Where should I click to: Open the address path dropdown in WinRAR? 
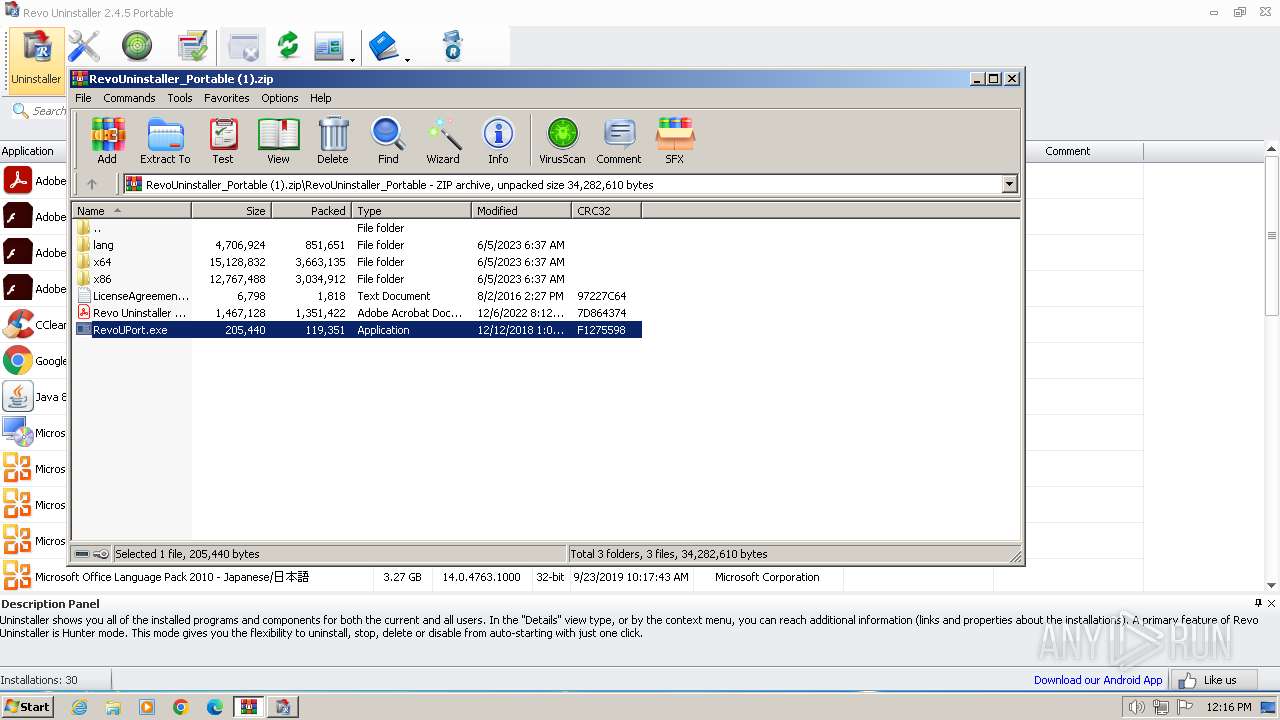[x=1009, y=184]
